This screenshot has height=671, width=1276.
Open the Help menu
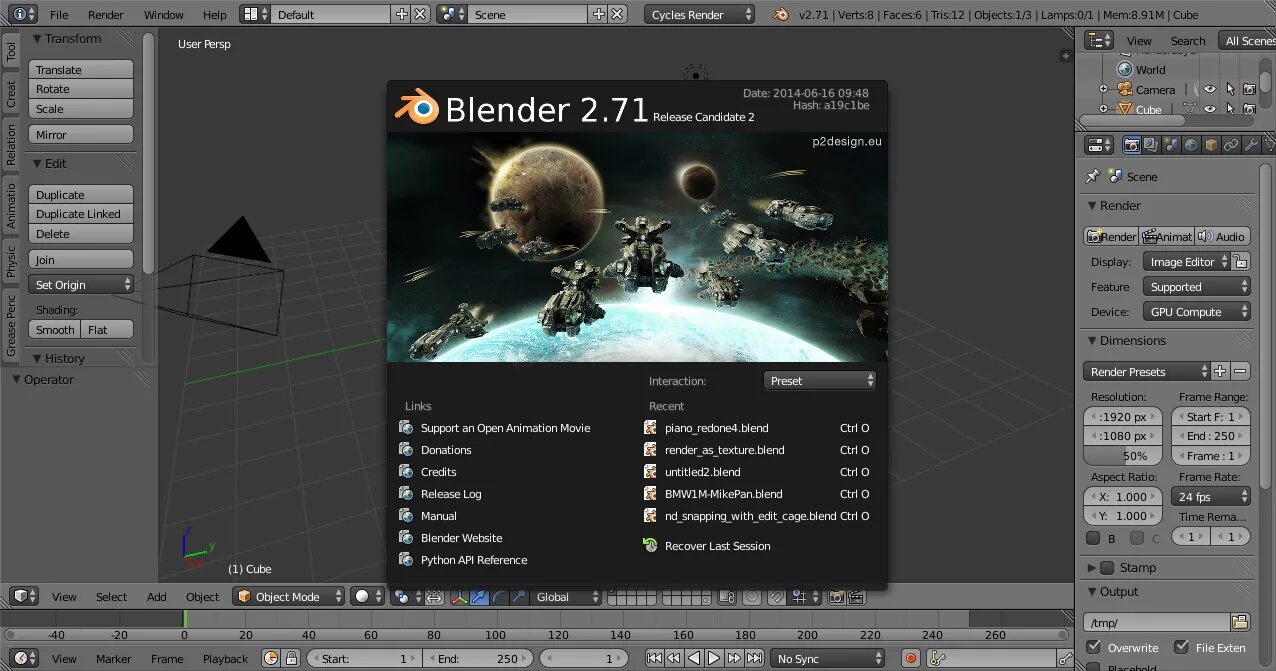coord(214,15)
